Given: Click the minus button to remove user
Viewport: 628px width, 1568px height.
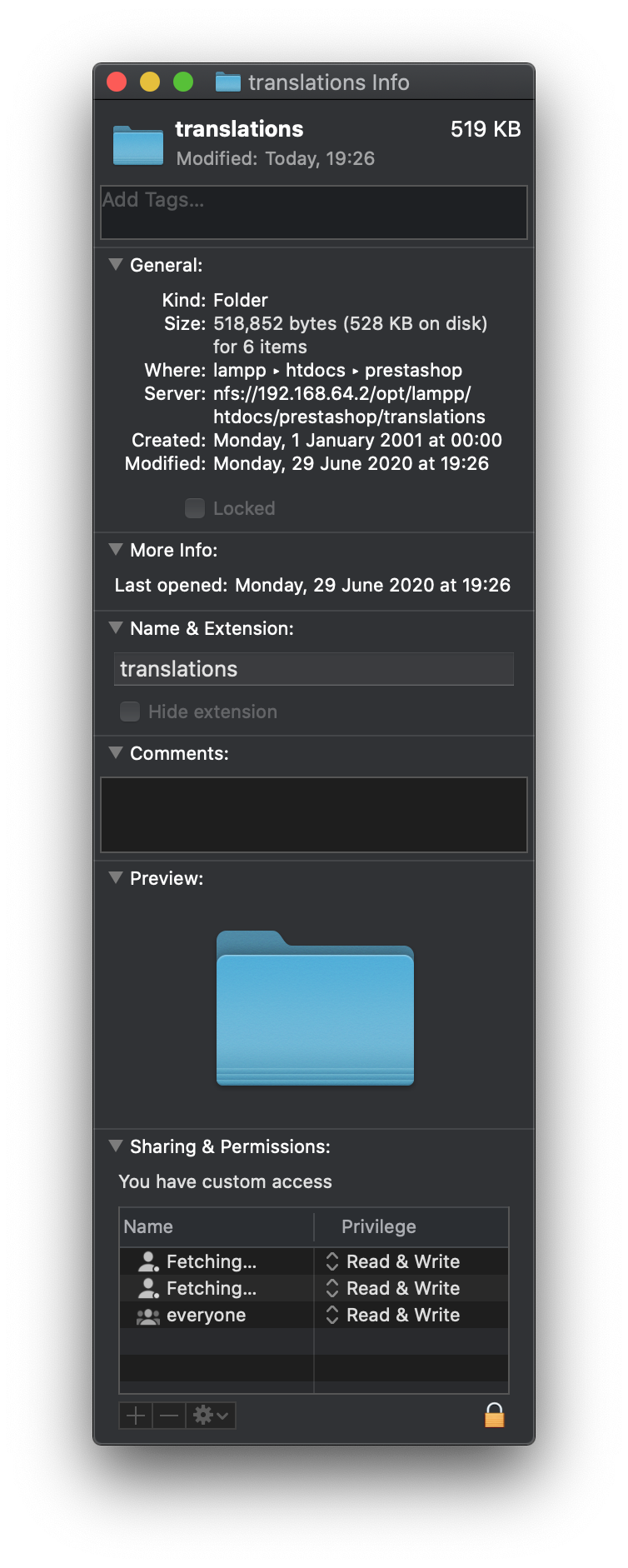Looking at the screenshot, I should 169,1415.
